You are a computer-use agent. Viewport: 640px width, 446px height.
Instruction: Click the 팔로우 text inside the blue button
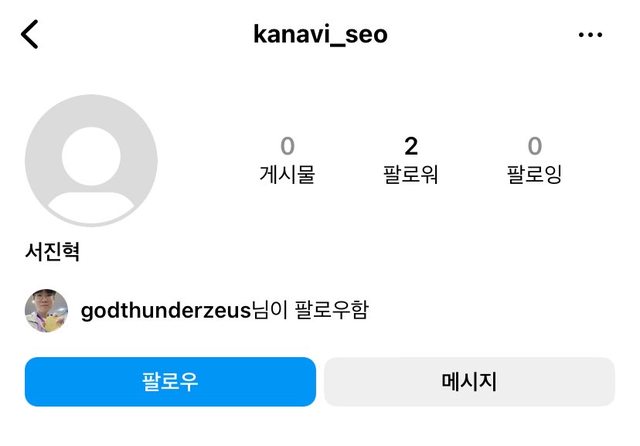pyautogui.click(x=170, y=382)
